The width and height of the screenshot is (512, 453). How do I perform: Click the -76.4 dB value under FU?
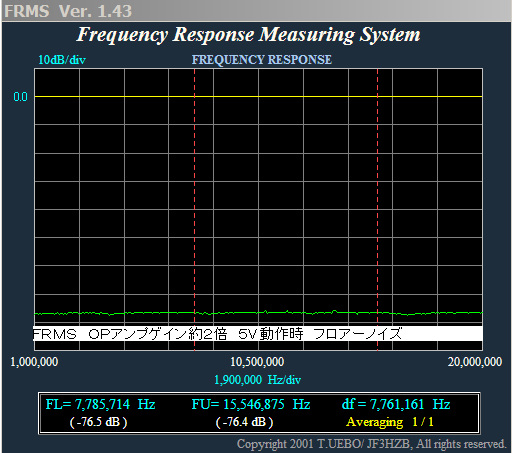pos(245,422)
